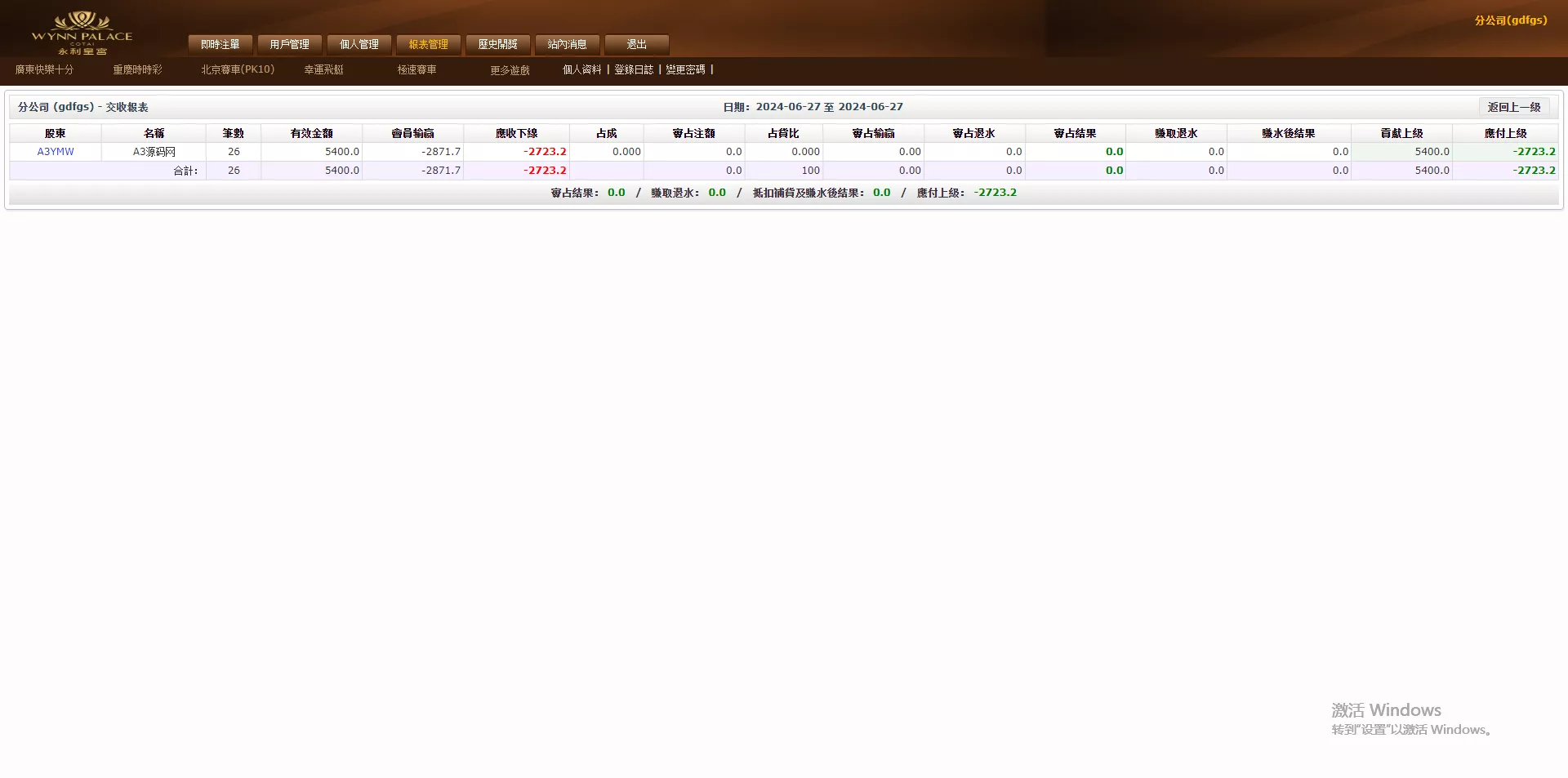Screen dimensions: 1568x778
Task: Click the 返回上一級 button
Action: pos(1515,107)
